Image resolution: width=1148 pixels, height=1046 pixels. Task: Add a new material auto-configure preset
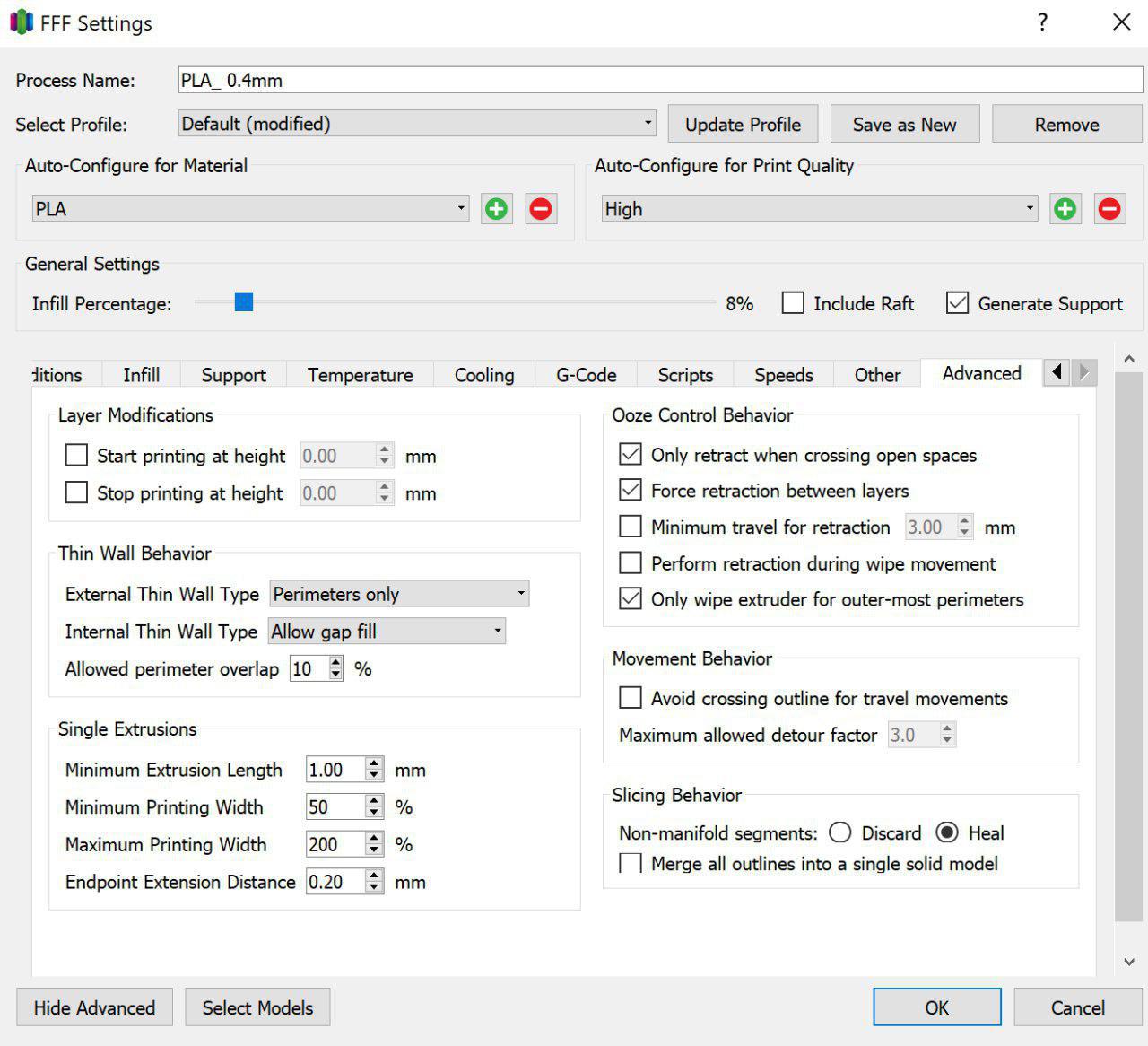pos(496,209)
